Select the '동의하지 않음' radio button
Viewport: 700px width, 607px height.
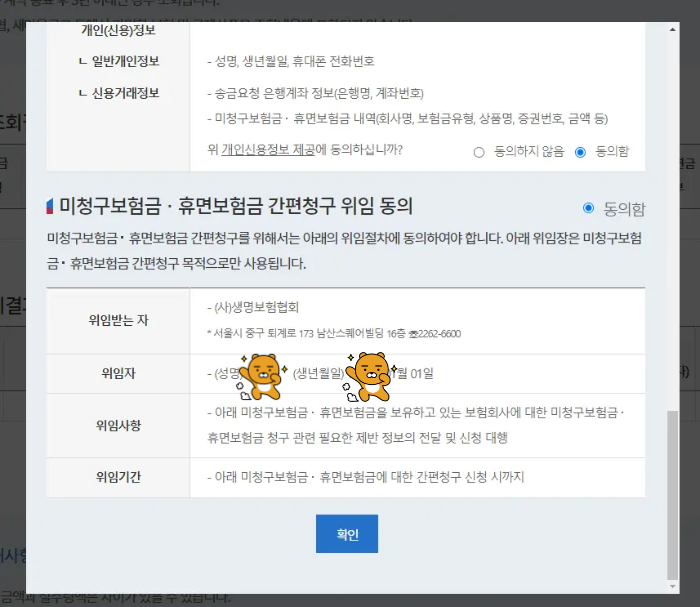479,153
